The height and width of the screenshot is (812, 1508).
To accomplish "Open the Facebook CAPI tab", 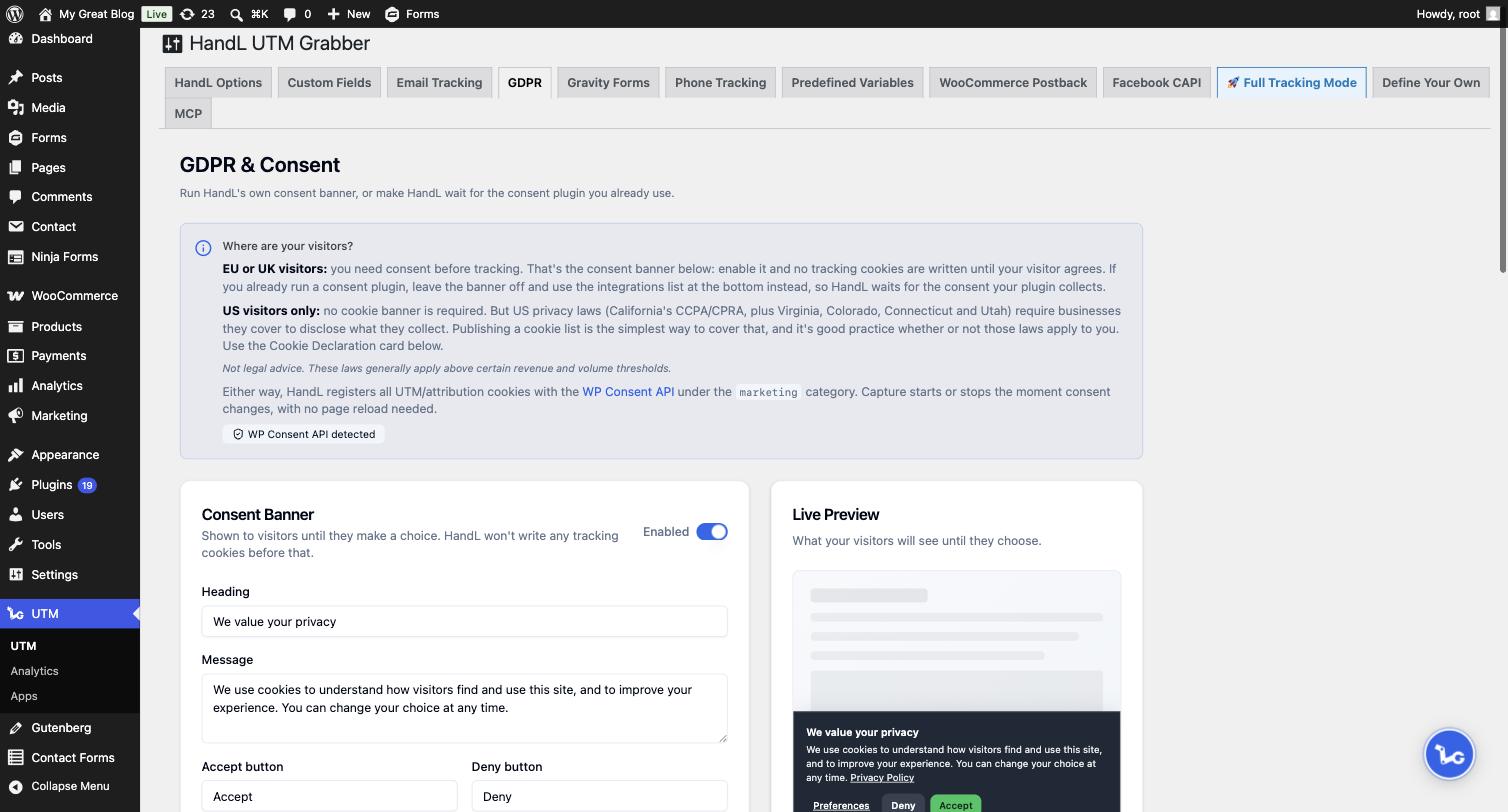I will coord(1156,83).
